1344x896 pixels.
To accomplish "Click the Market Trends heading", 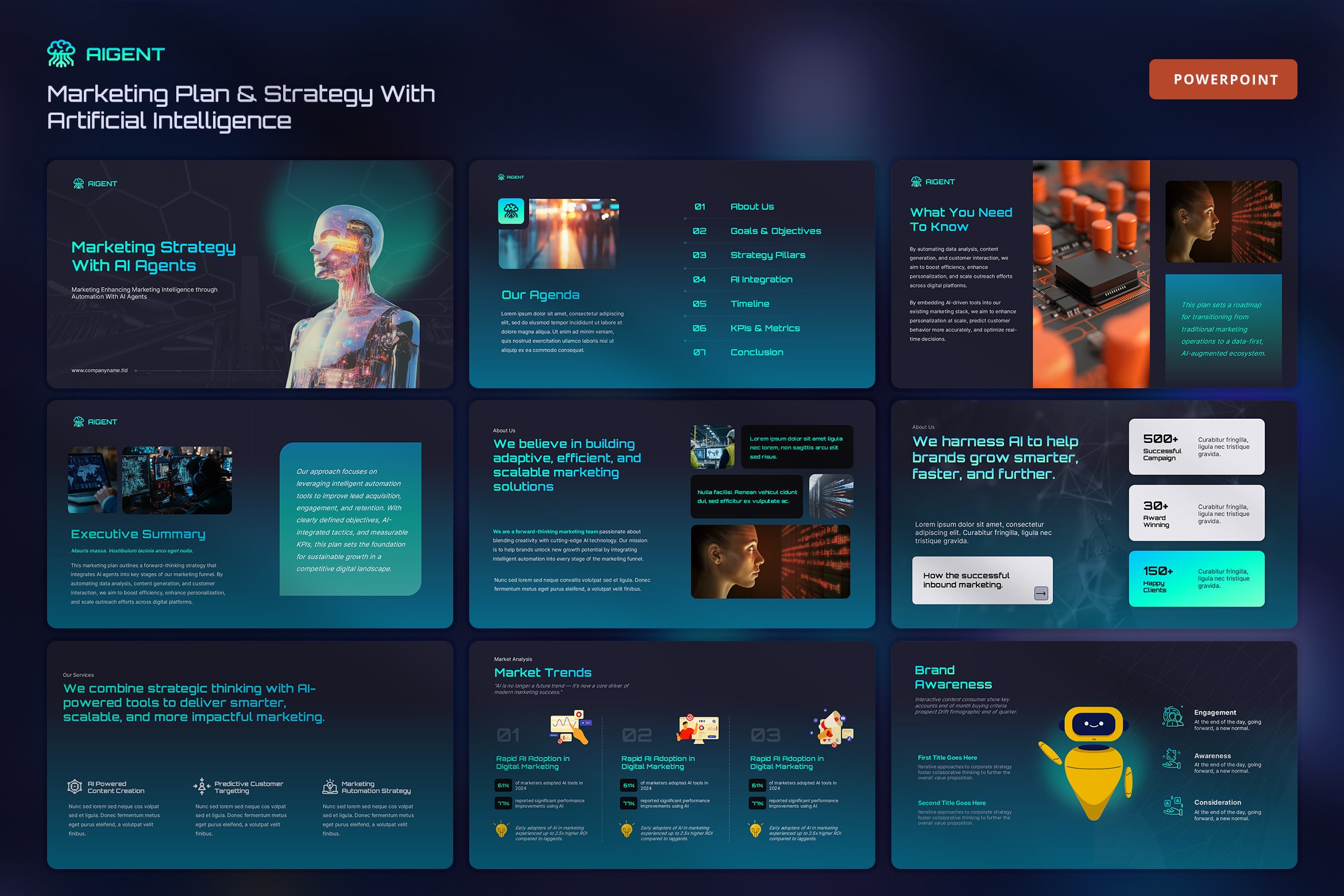I will pyautogui.click(x=543, y=673).
